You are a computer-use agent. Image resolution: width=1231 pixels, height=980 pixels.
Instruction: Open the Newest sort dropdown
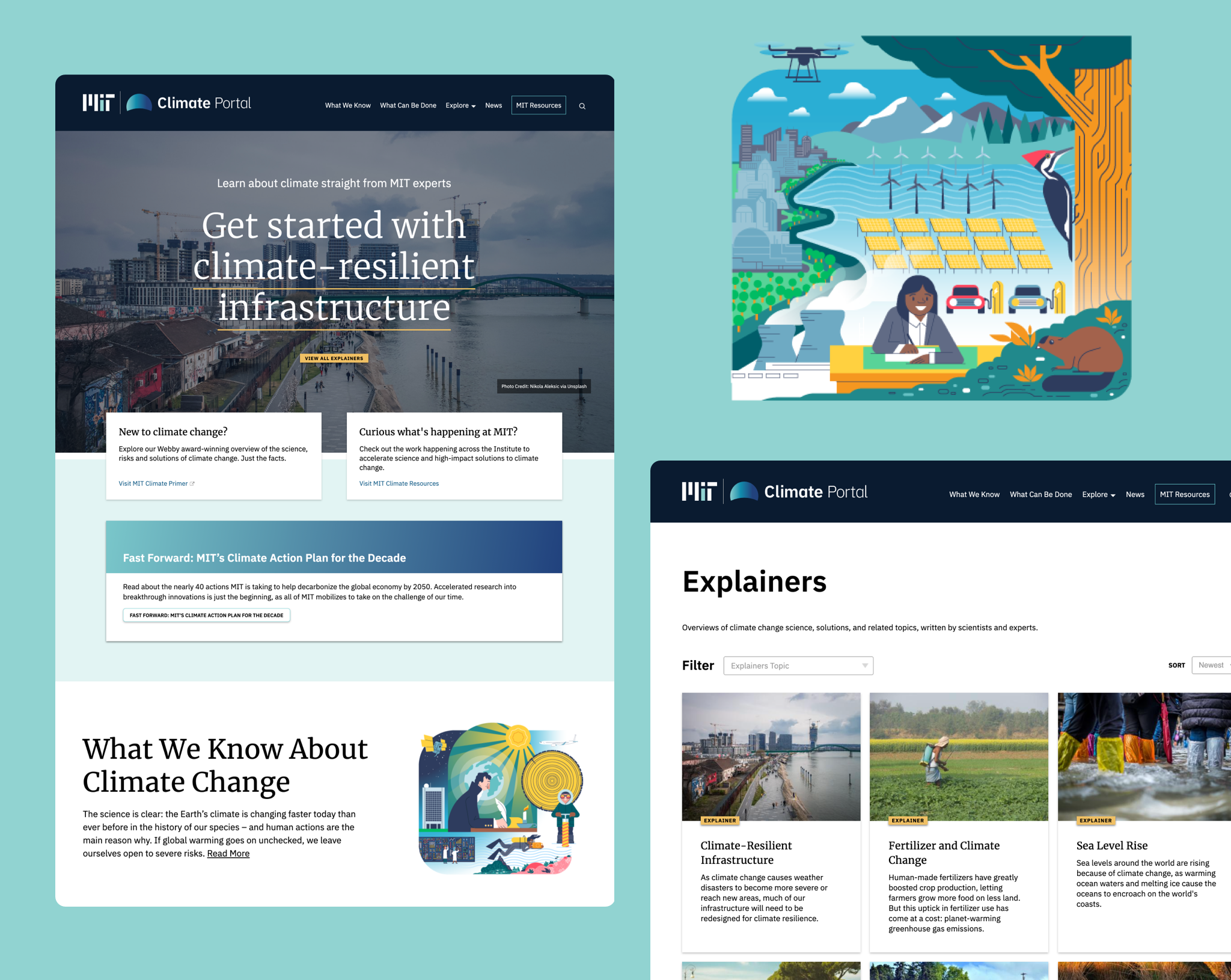pyautogui.click(x=1211, y=665)
